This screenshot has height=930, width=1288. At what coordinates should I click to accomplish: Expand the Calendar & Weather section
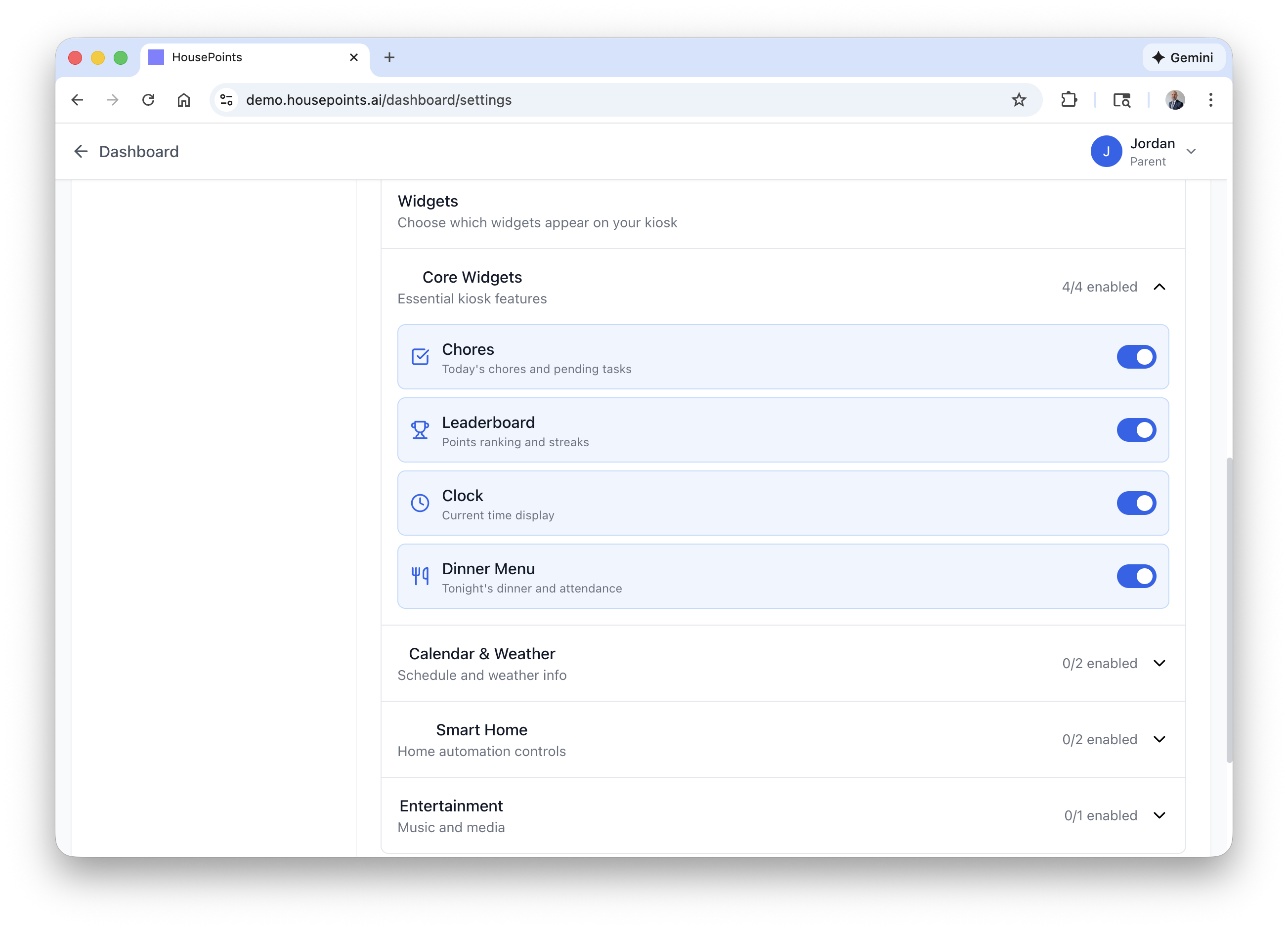point(1159,663)
